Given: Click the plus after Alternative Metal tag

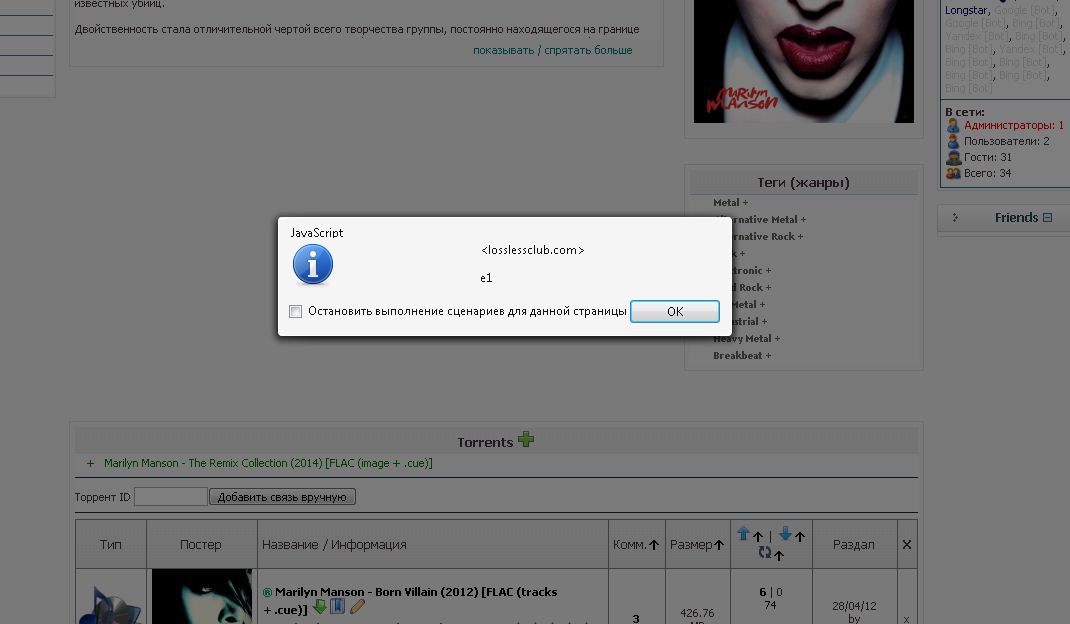Looking at the screenshot, I should pyautogui.click(x=803, y=220).
